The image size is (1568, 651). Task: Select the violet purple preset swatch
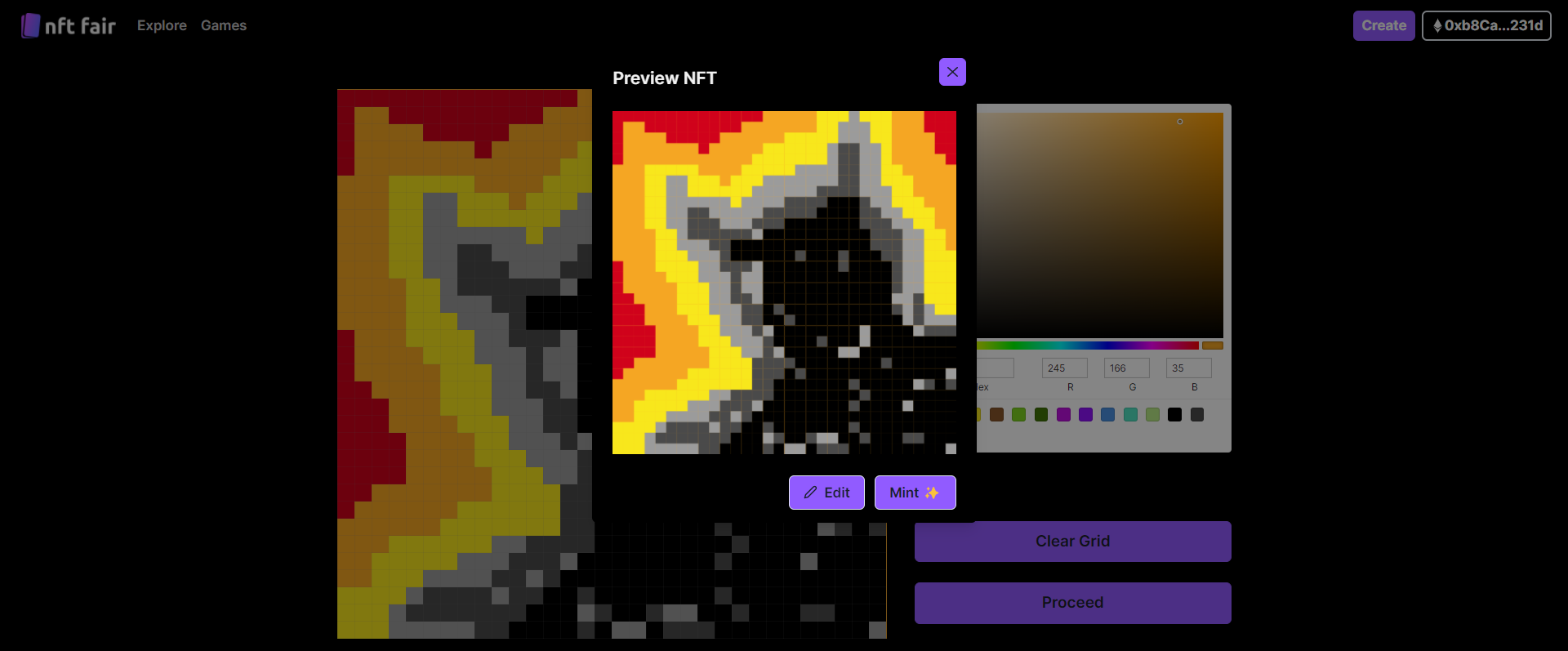pos(1085,415)
